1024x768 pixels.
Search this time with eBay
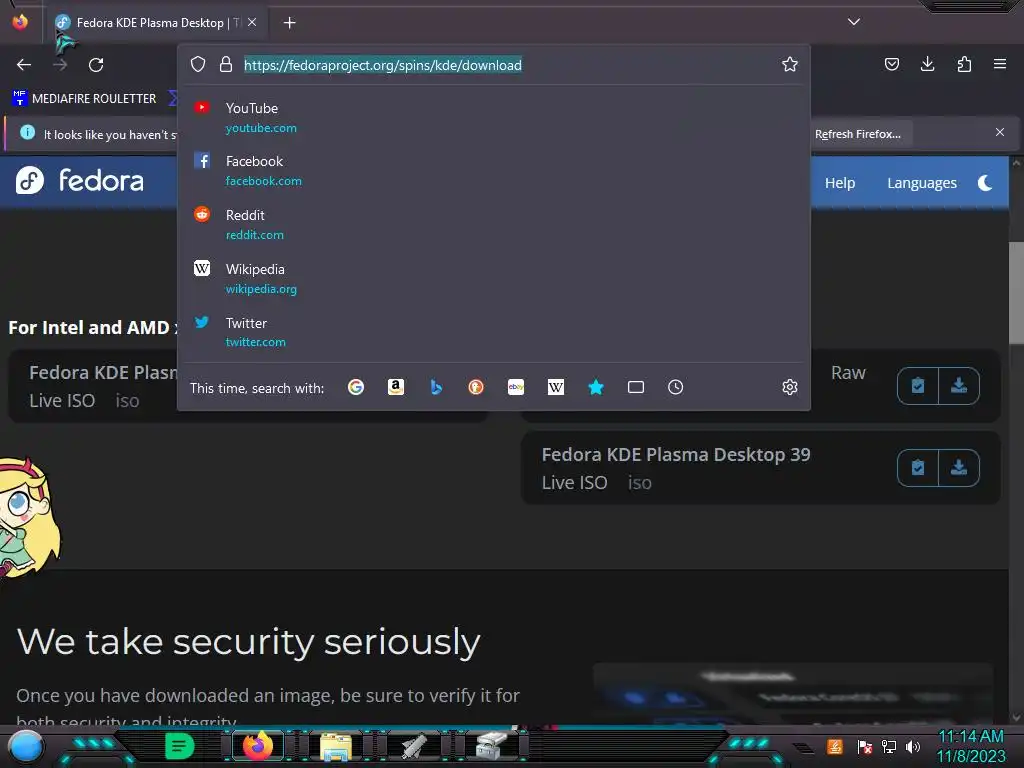516,387
